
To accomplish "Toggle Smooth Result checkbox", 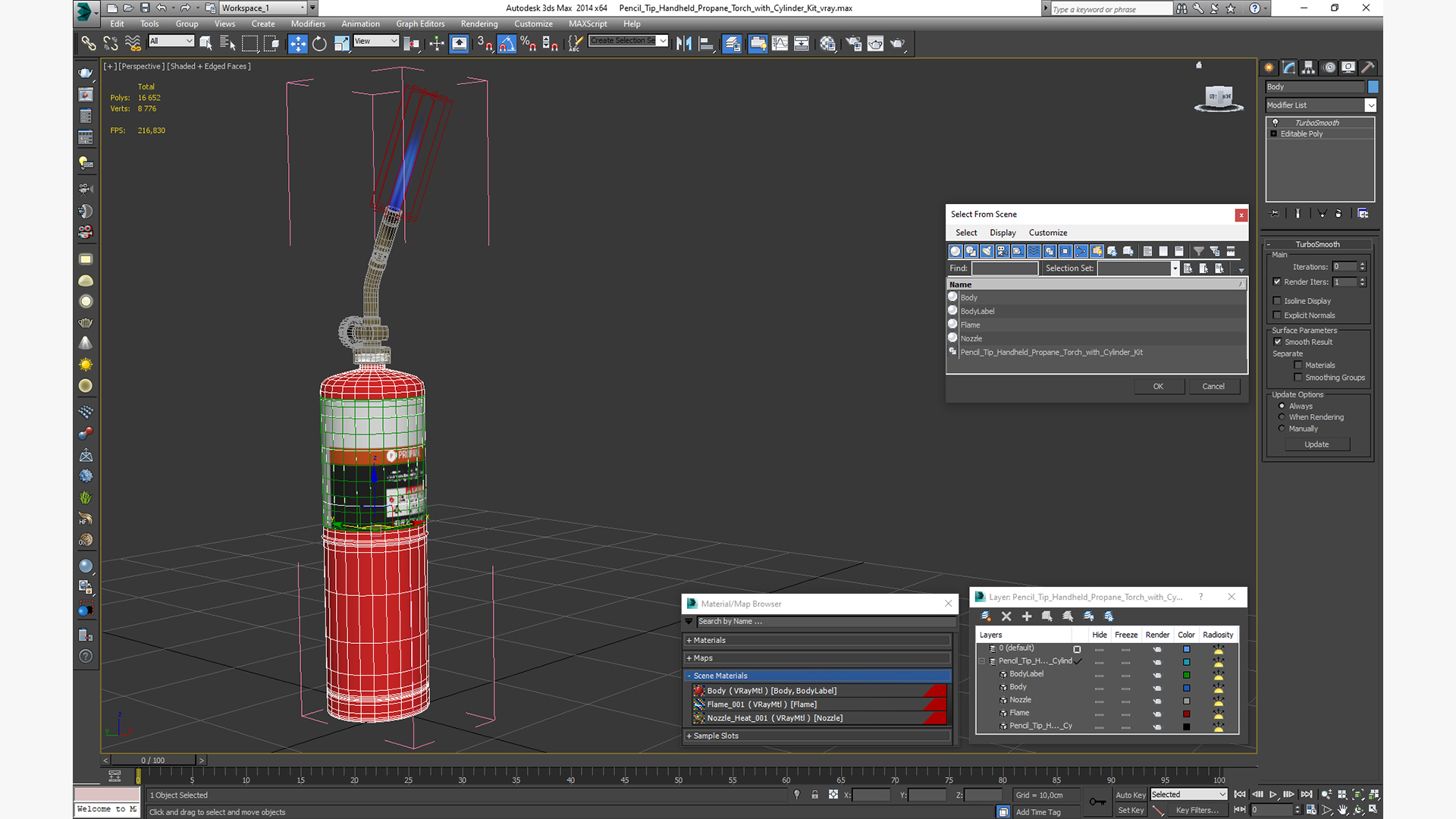I will click(1278, 342).
